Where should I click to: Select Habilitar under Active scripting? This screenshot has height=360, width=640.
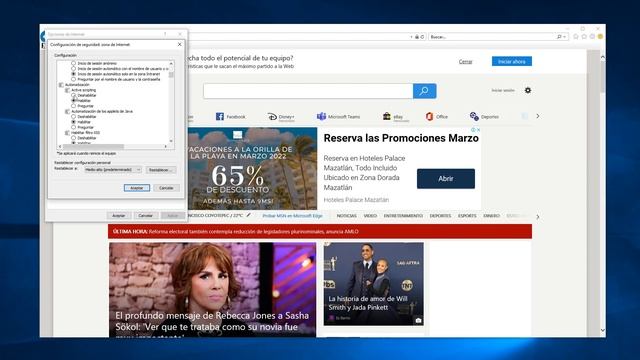pyautogui.click(x=73, y=100)
